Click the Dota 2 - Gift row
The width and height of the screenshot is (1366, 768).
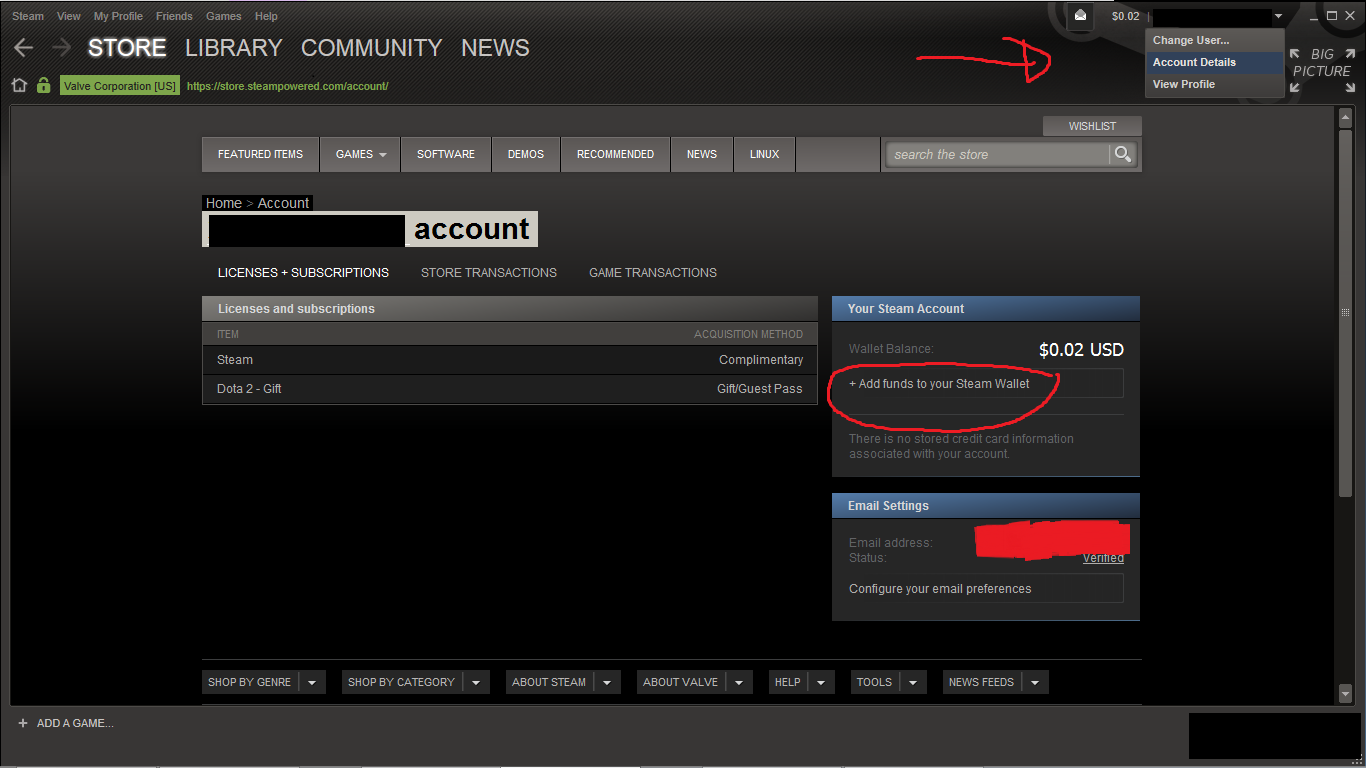[510, 389]
